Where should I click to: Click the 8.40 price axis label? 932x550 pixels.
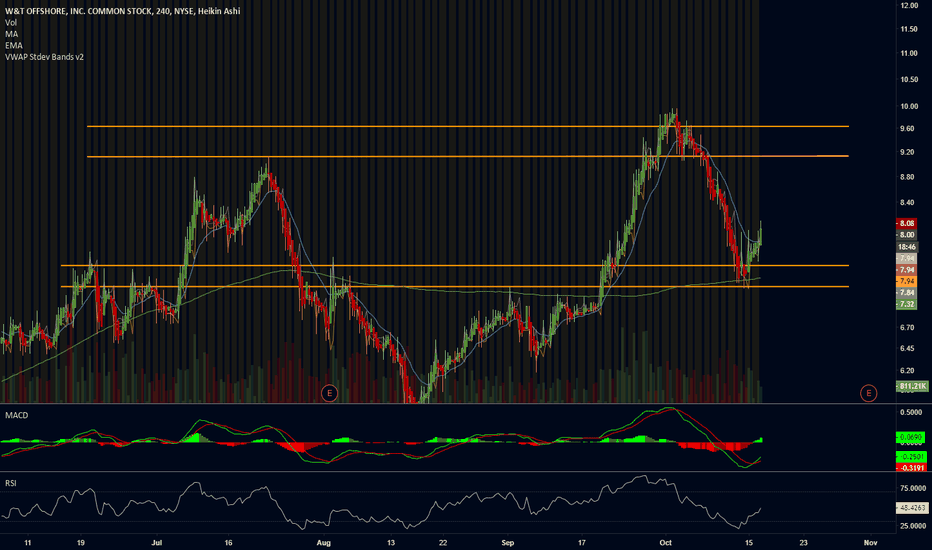pos(907,203)
